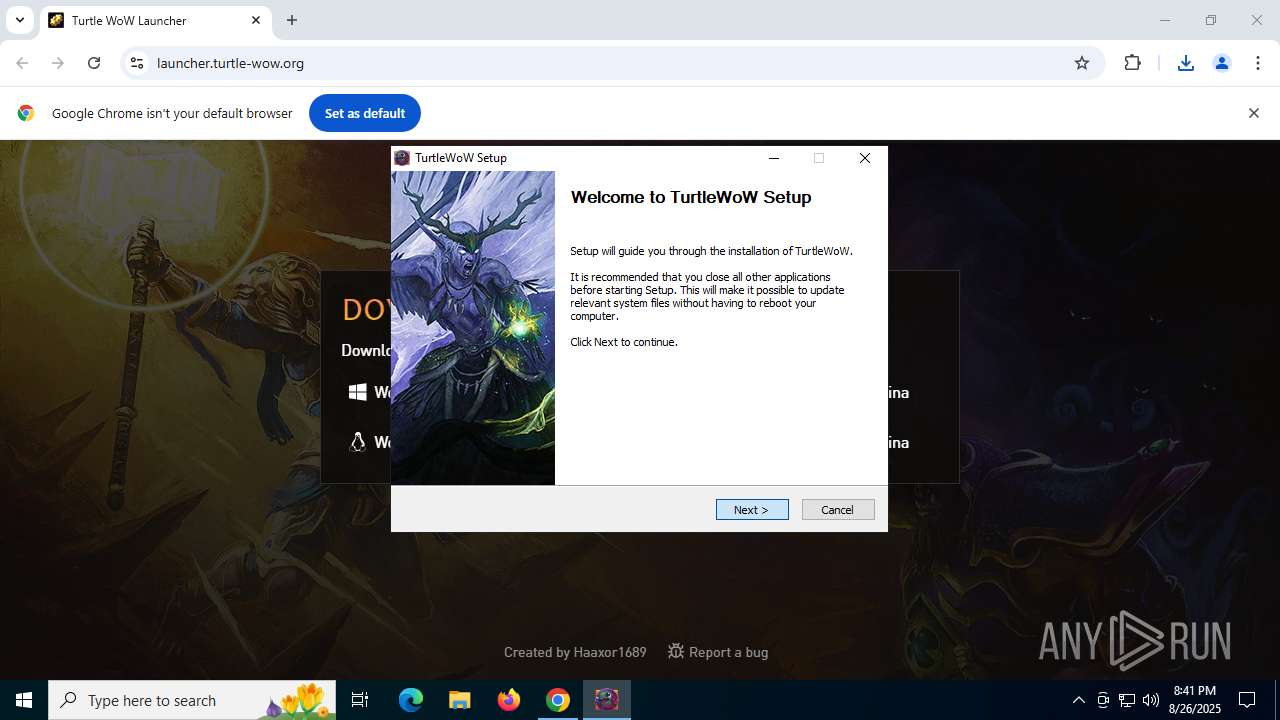This screenshot has width=1280, height=720.
Task: Open Chrome's three-dot menu
Action: 1258,63
